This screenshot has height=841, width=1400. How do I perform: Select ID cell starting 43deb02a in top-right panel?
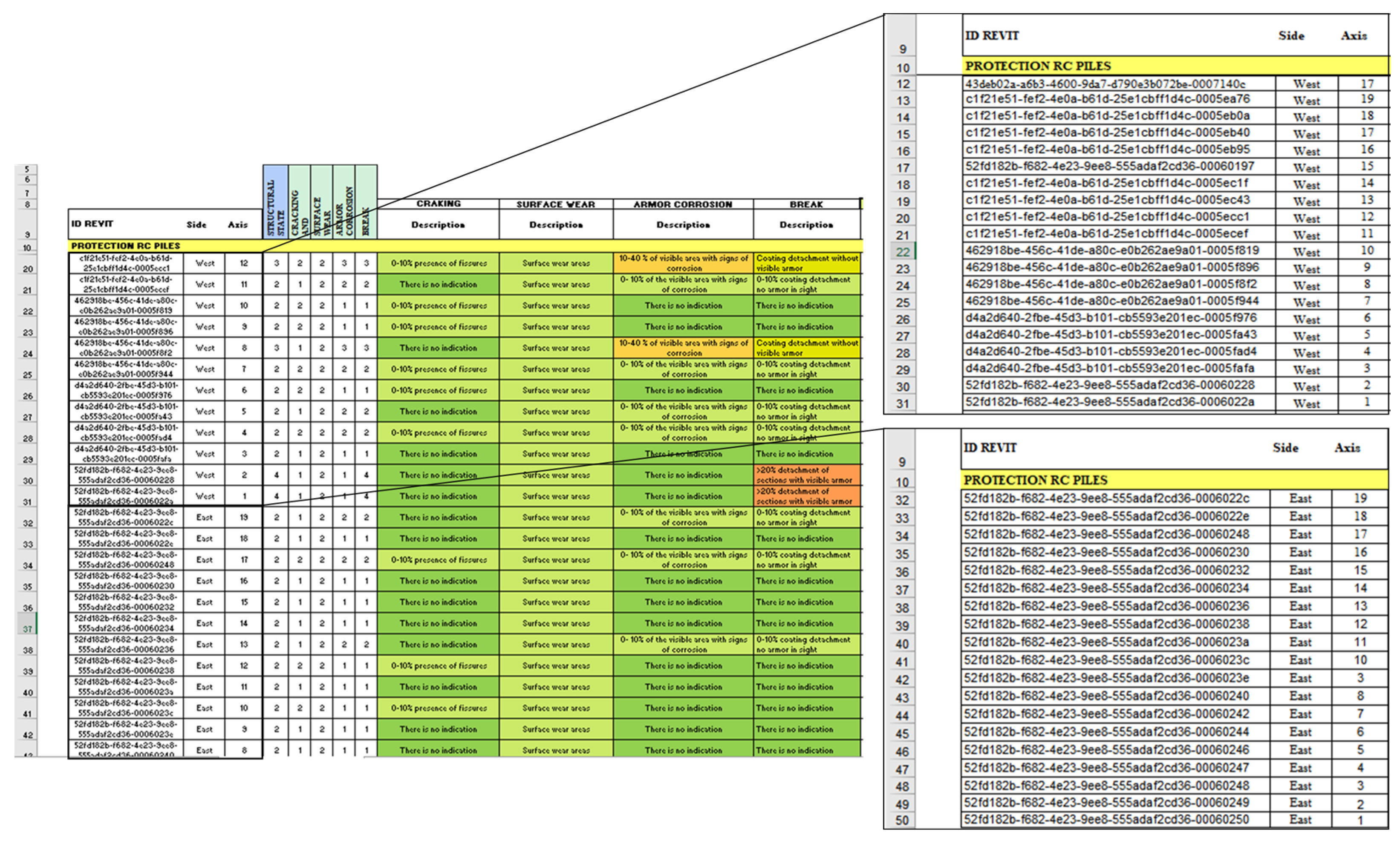point(1105,84)
